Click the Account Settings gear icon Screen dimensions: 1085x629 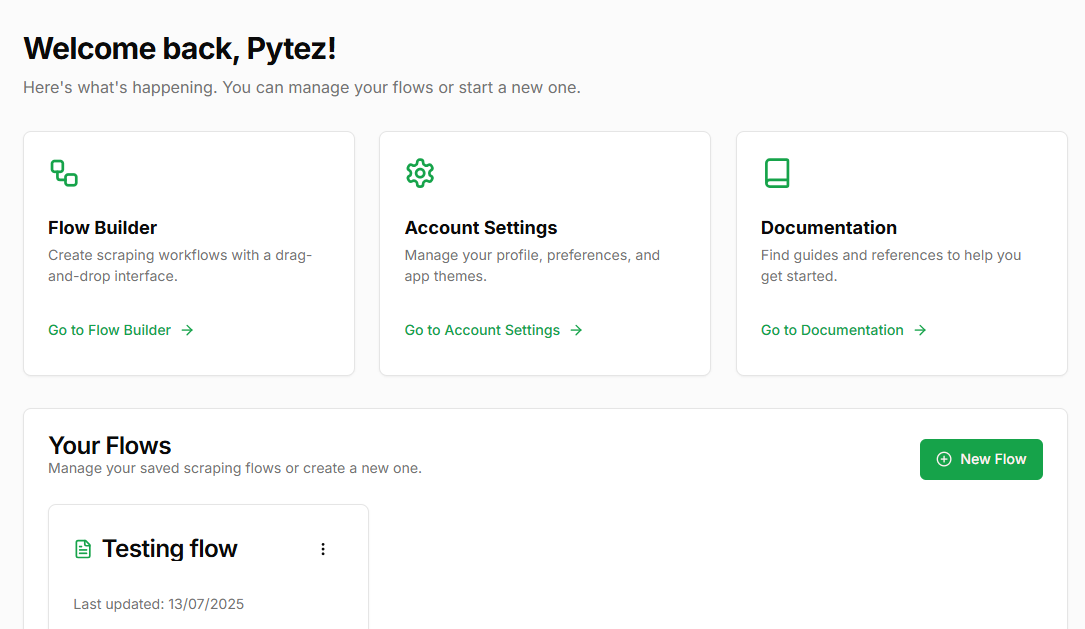(x=420, y=173)
